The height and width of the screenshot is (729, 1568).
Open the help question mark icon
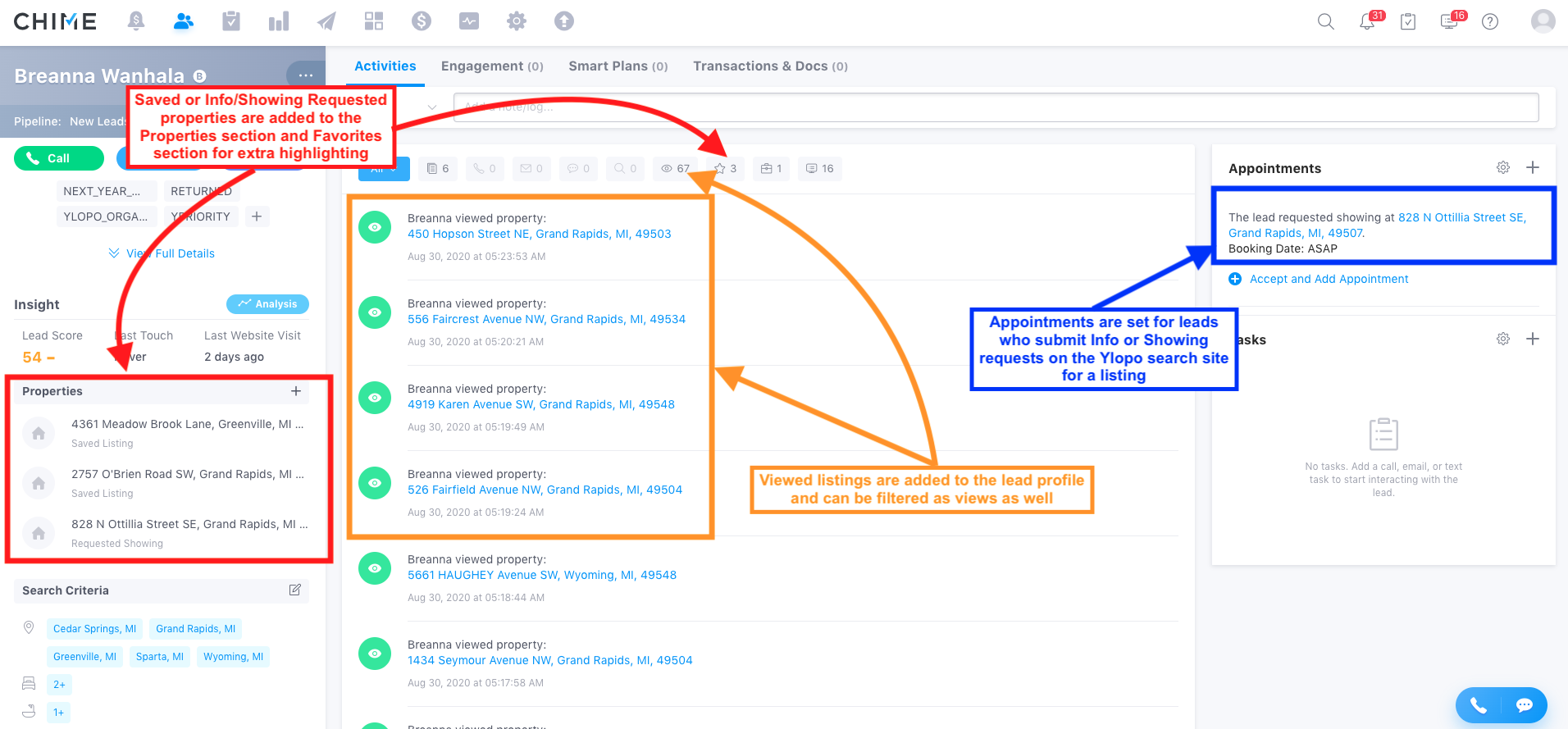pos(1490,22)
